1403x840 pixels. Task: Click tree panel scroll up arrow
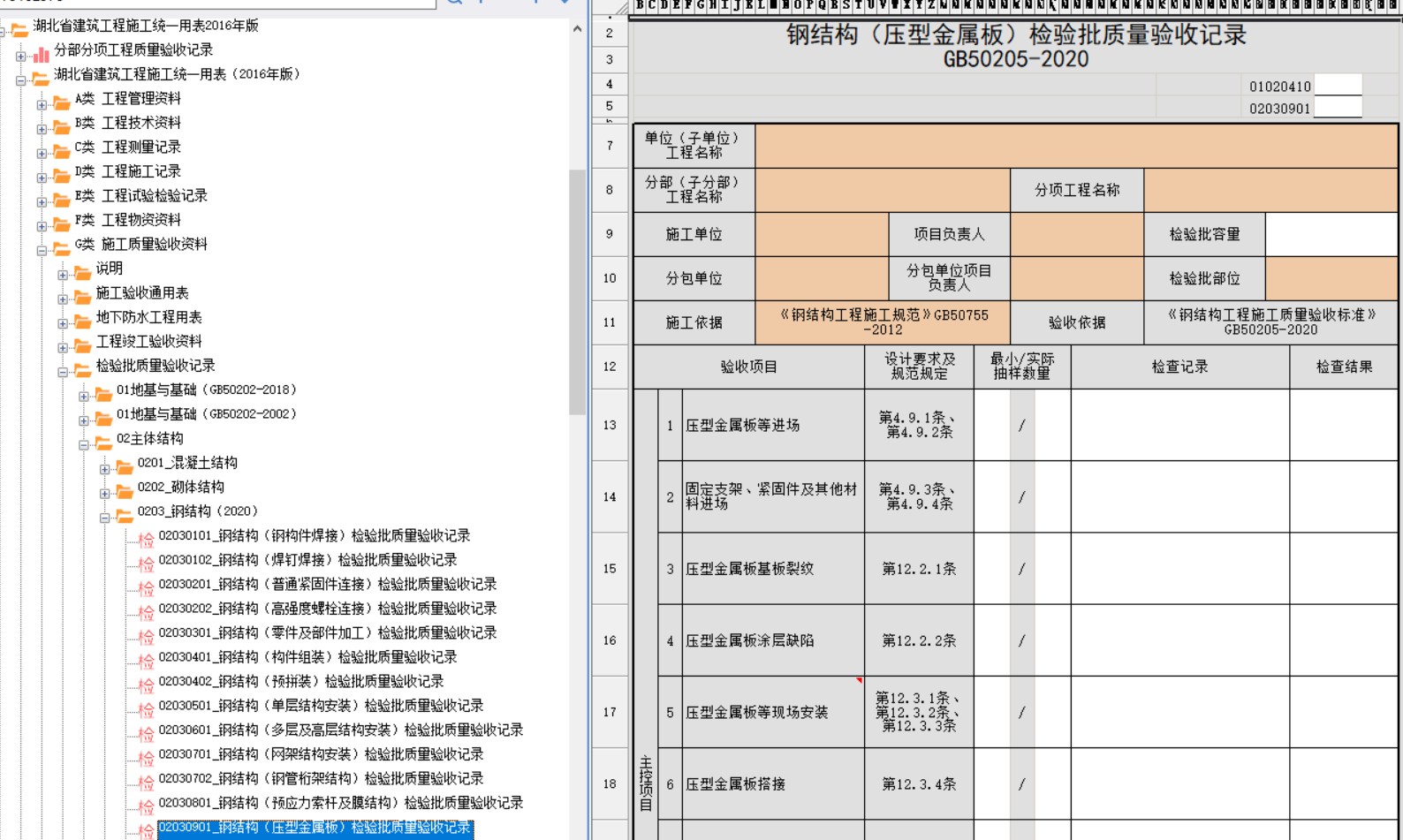[x=577, y=29]
